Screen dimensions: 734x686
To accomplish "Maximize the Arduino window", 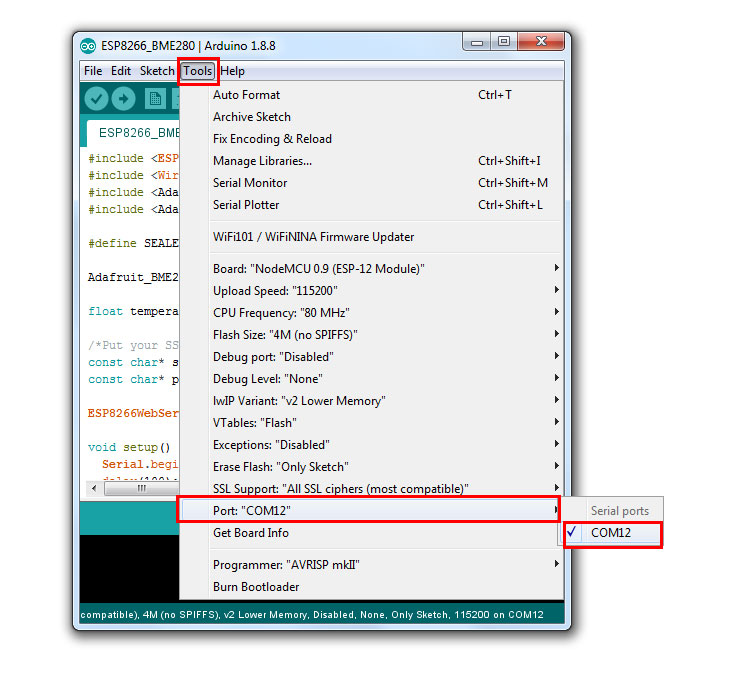I will click(x=504, y=42).
